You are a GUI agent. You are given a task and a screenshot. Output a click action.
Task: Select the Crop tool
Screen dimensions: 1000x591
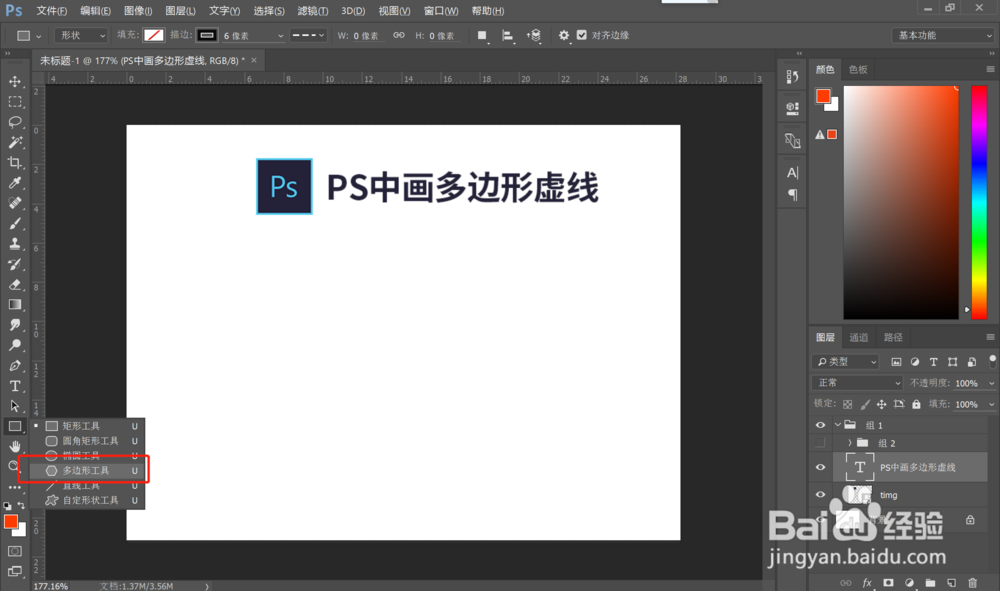(x=15, y=162)
